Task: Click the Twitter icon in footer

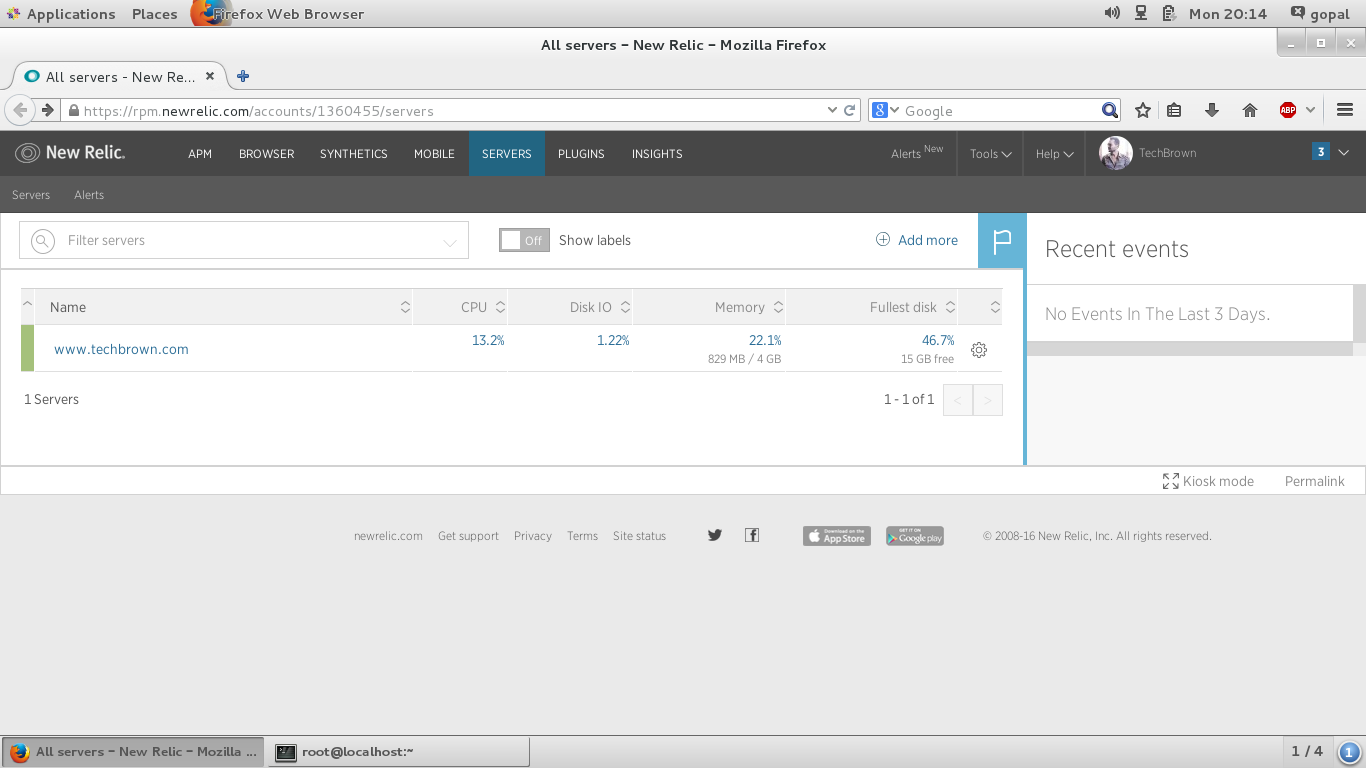Action: click(x=714, y=535)
